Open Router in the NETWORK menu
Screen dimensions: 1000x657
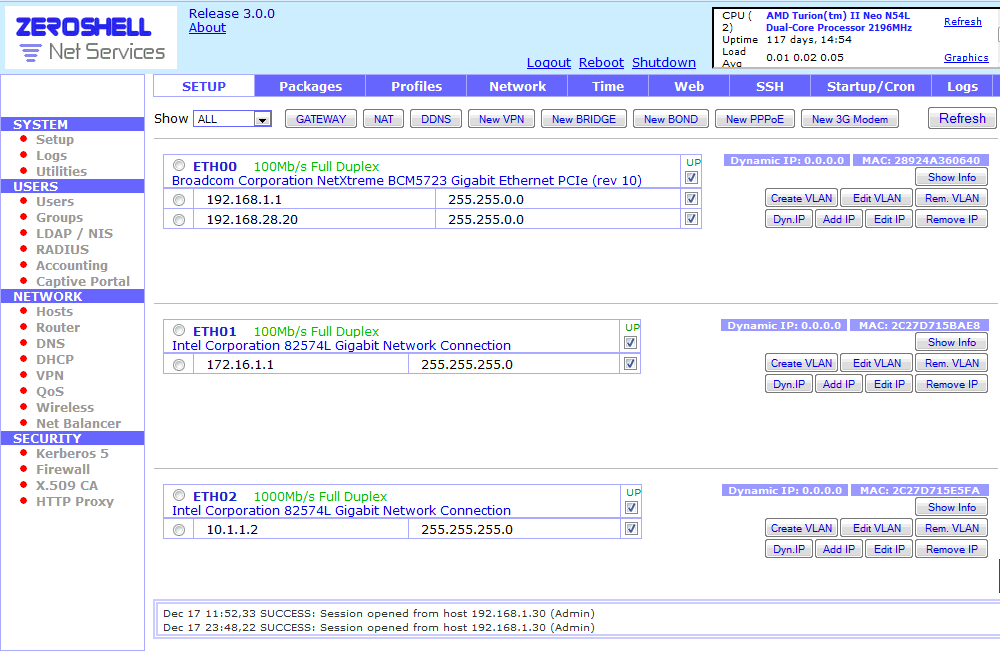[x=58, y=327]
